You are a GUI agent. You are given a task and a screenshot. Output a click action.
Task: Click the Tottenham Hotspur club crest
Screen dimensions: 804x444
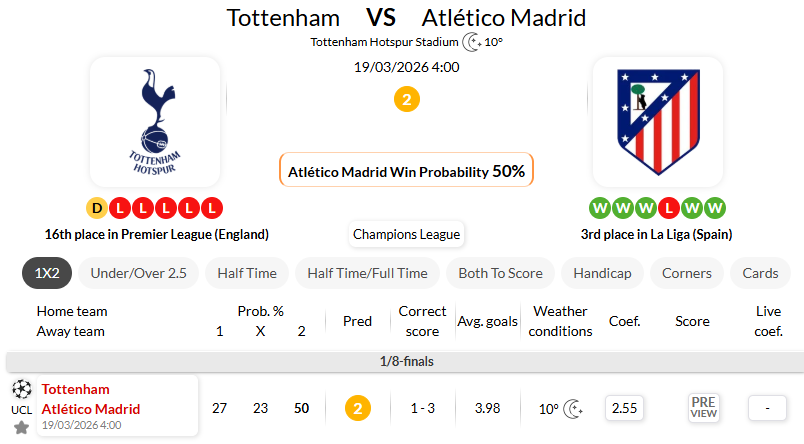154,122
